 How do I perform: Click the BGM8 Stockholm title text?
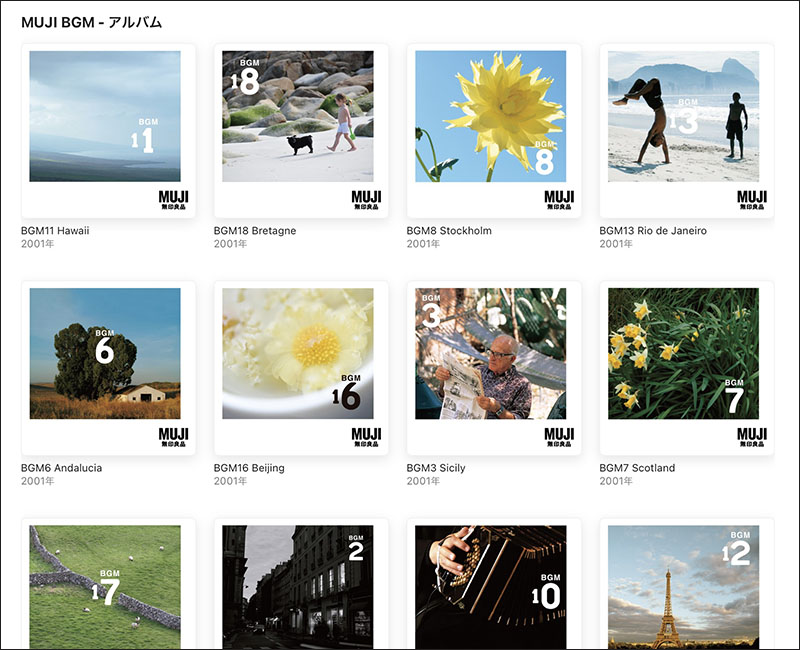(449, 231)
